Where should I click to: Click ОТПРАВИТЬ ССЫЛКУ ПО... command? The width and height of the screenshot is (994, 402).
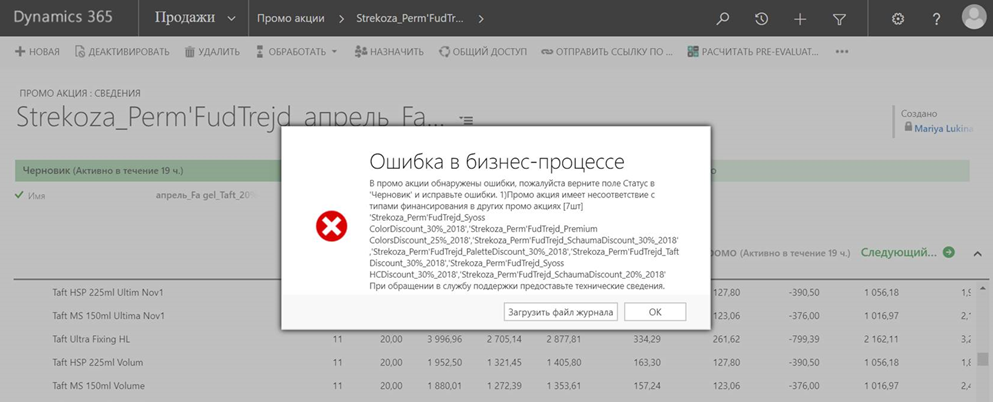coord(607,52)
